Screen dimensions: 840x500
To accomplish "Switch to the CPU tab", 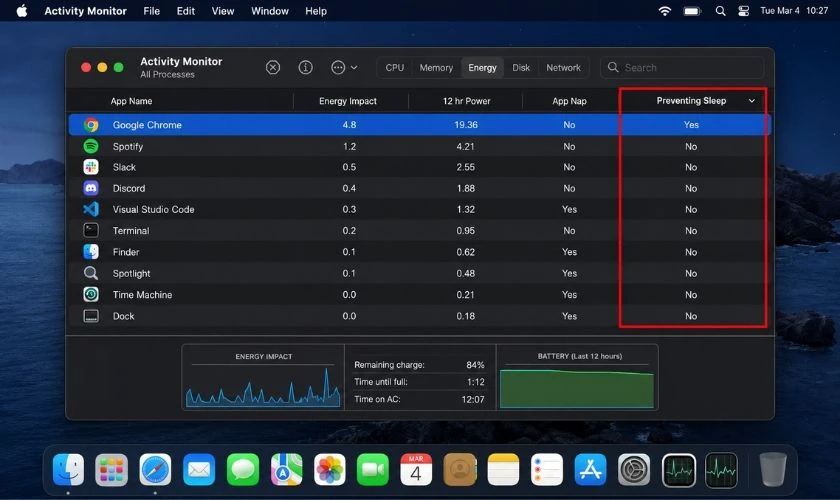I will point(395,68).
